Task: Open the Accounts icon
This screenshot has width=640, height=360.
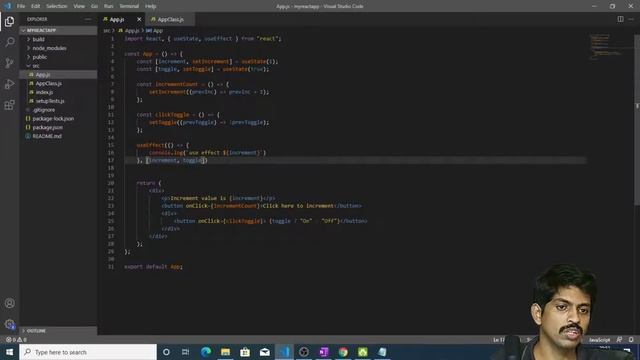Action: click(9, 303)
